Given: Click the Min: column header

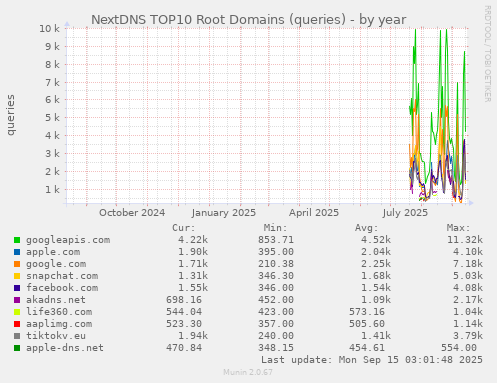Looking at the screenshot, I should (275, 228).
